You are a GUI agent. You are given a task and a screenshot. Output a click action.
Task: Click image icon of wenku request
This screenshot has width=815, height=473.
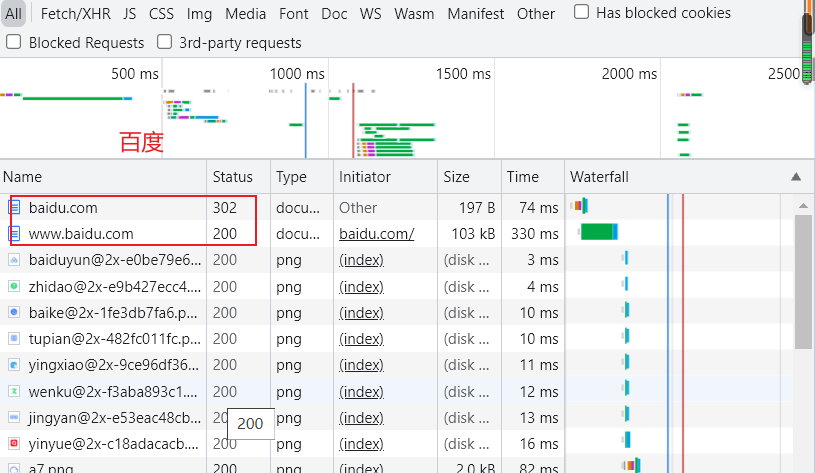(14, 391)
